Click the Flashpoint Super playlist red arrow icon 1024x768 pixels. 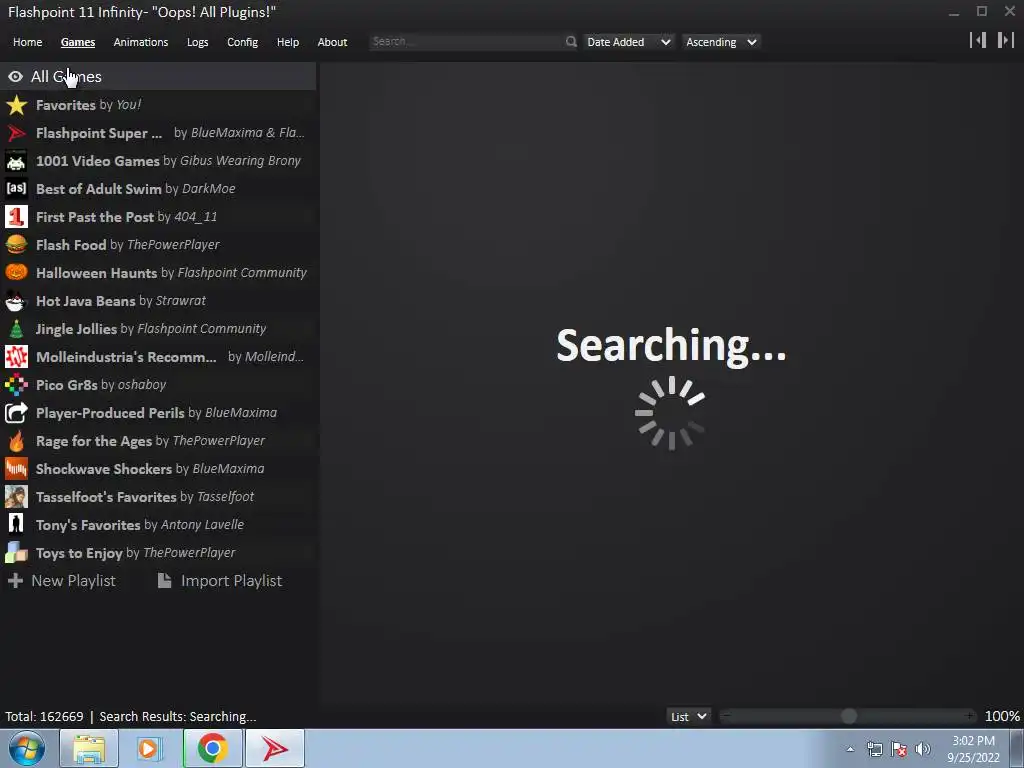point(16,133)
